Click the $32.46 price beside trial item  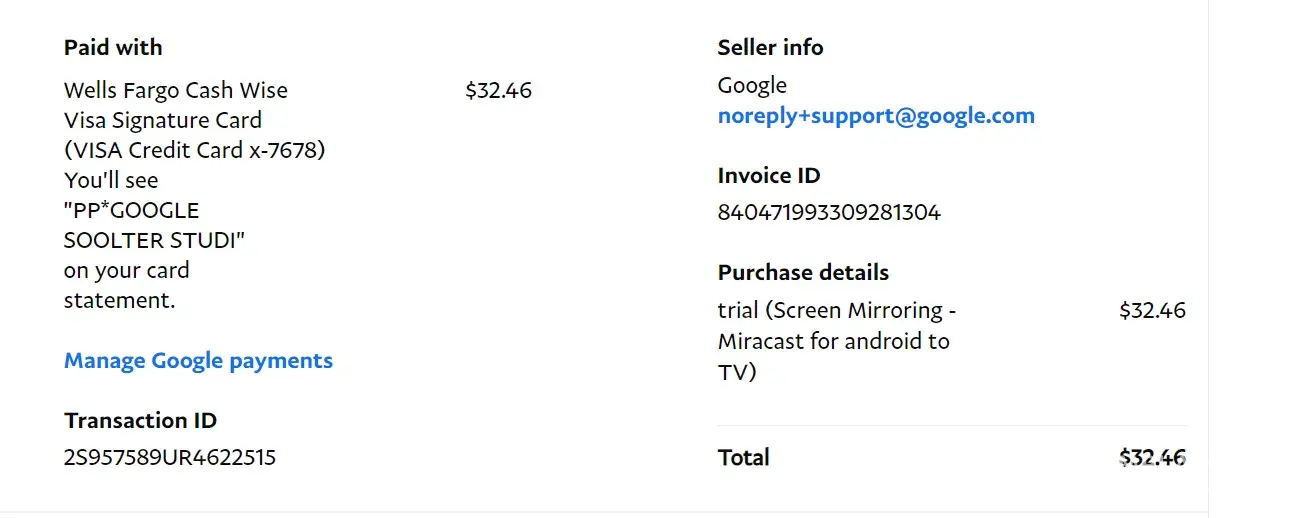point(1152,311)
